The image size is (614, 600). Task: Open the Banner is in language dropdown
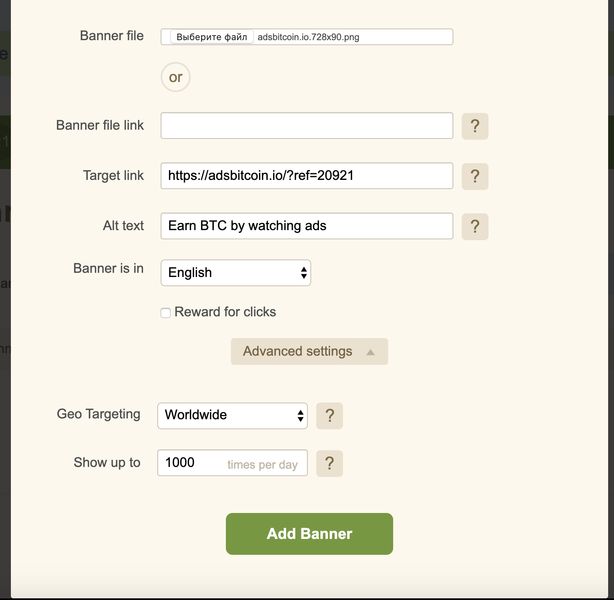[x=236, y=272]
